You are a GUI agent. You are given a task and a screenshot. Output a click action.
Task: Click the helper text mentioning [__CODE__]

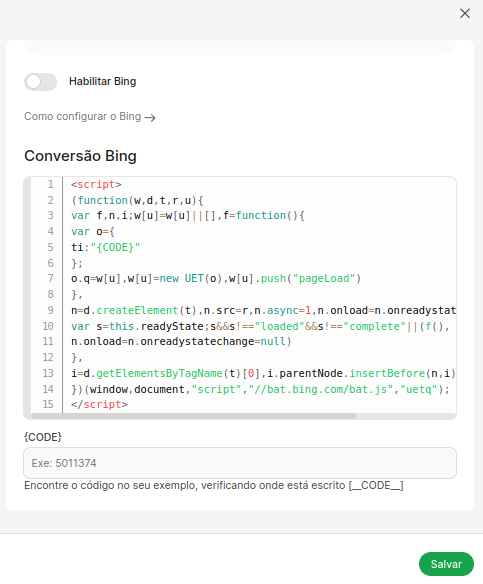(x=214, y=486)
